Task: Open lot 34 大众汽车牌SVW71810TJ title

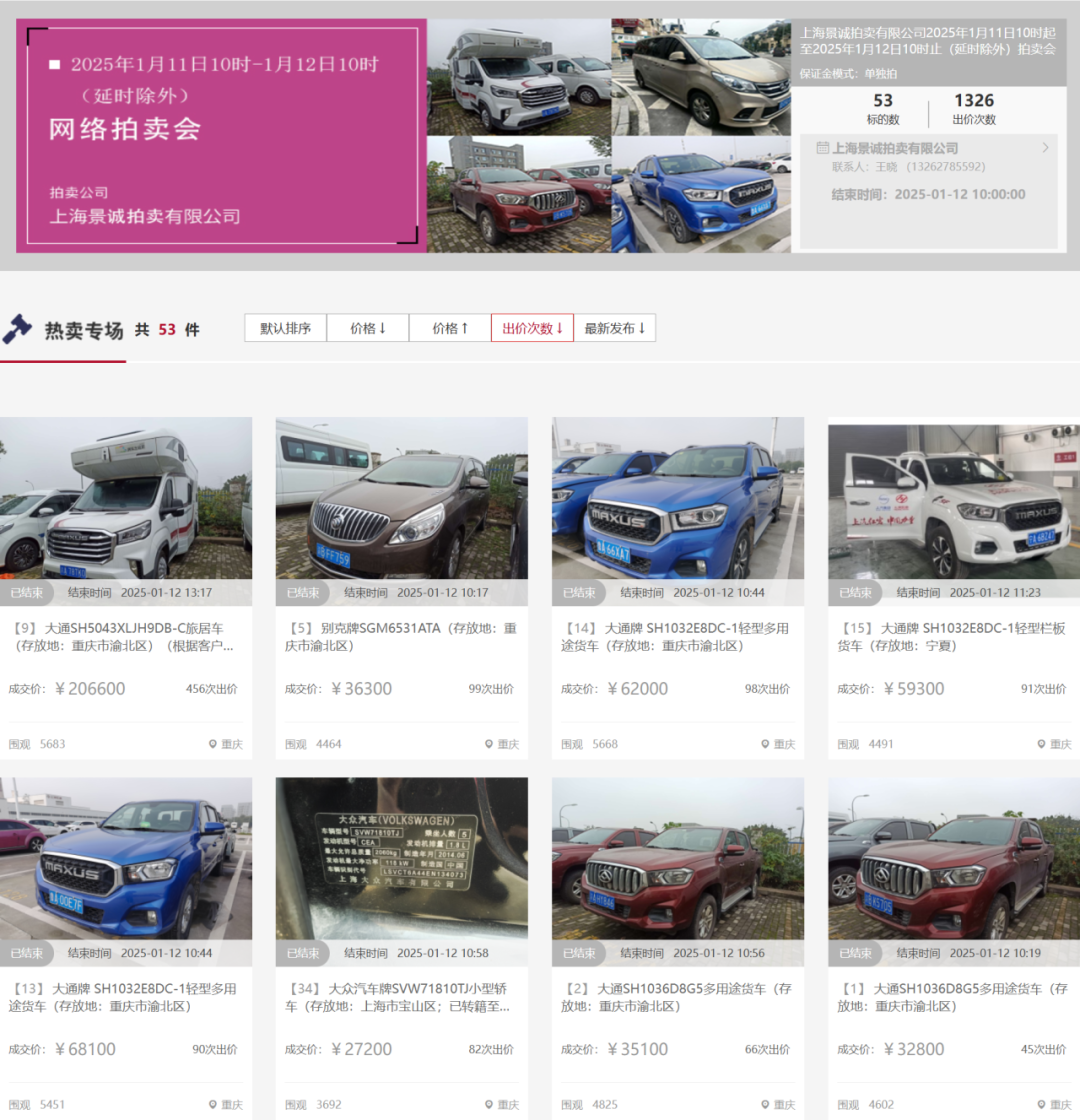Action: 397,997
